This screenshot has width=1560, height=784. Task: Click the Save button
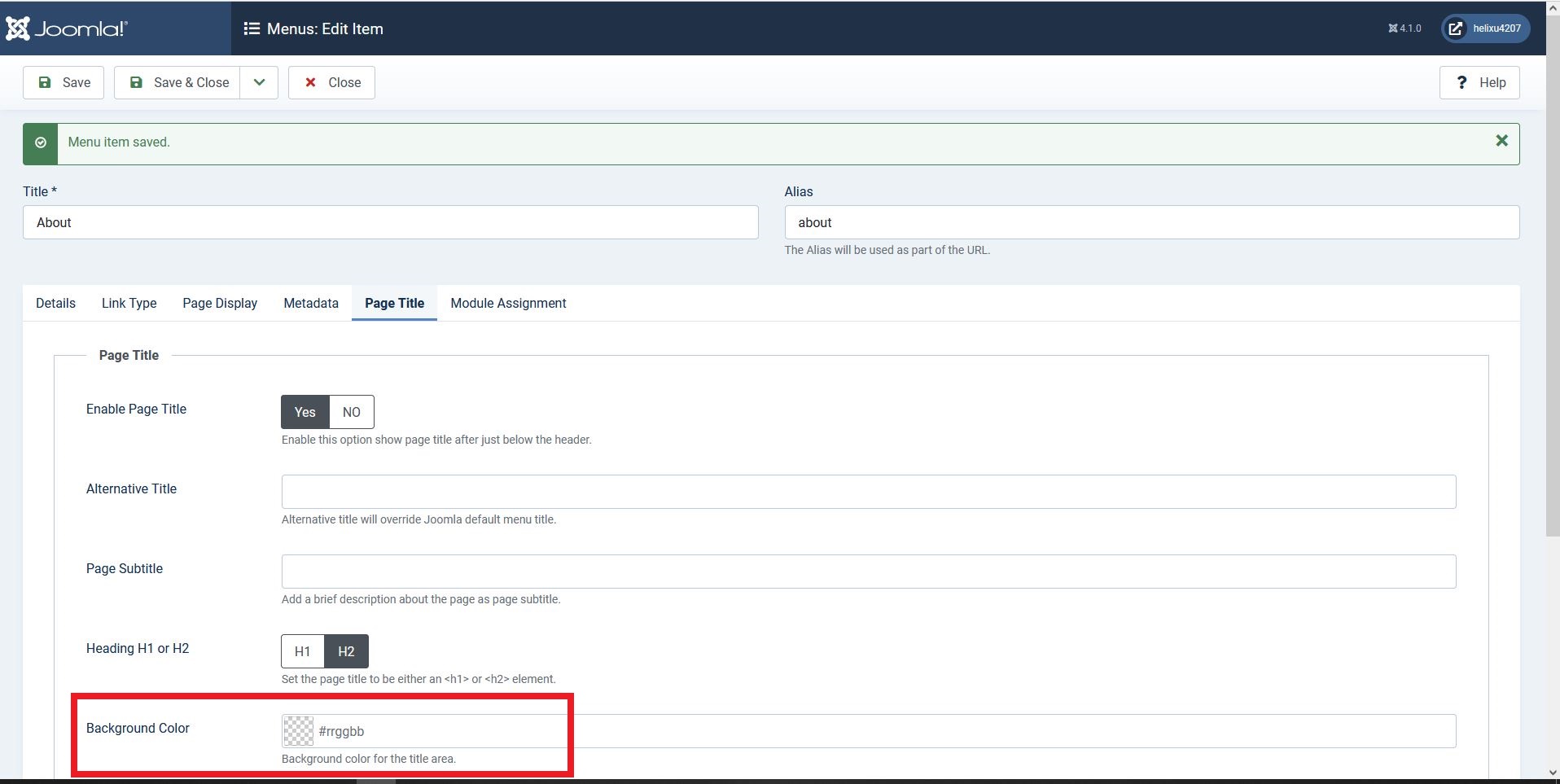point(64,82)
